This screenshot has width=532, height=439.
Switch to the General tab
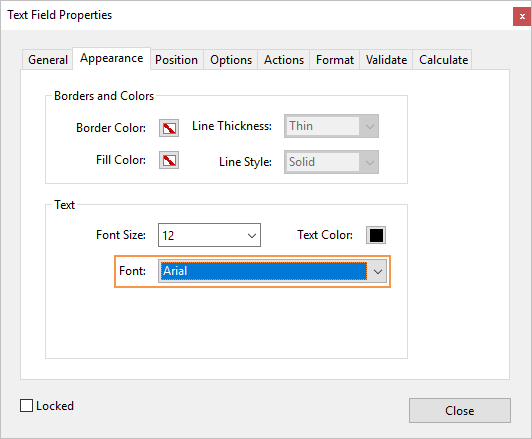48,60
